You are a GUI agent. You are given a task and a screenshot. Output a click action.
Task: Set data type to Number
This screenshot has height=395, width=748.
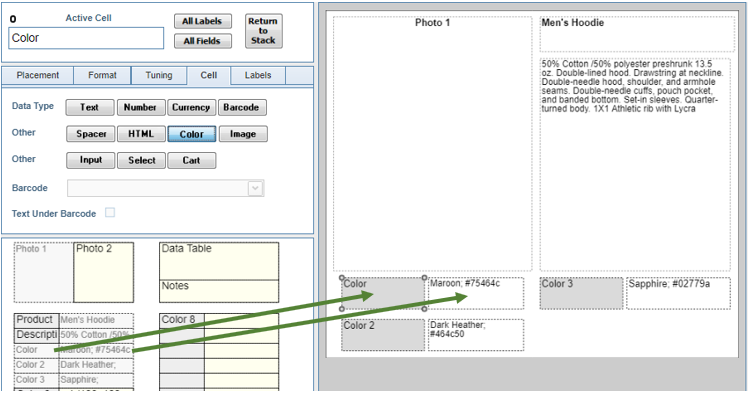pos(141,107)
